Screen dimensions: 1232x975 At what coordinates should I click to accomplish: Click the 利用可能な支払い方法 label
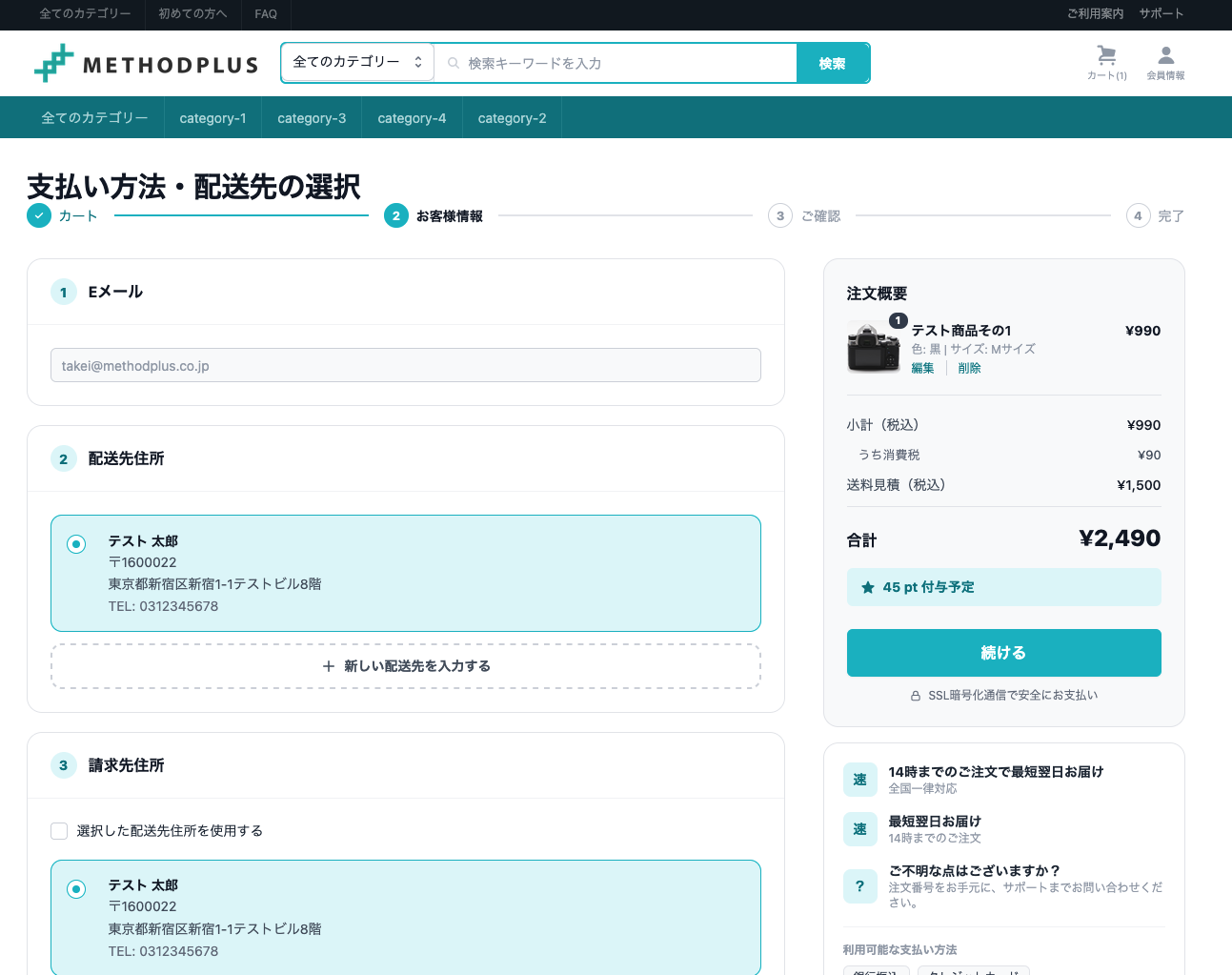(x=899, y=949)
